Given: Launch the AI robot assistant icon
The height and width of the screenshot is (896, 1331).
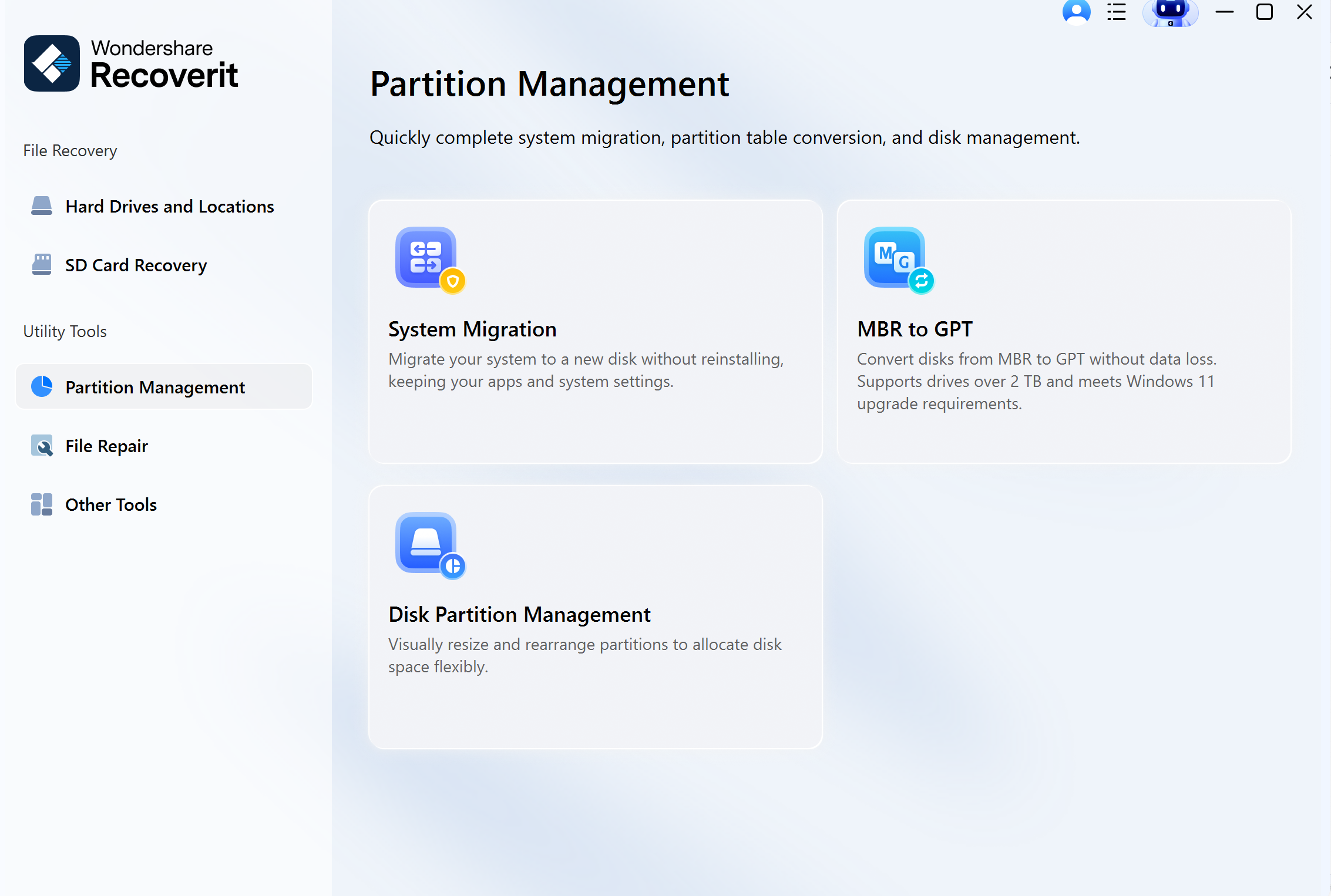Looking at the screenshot, I should [x=1170, y=13].
